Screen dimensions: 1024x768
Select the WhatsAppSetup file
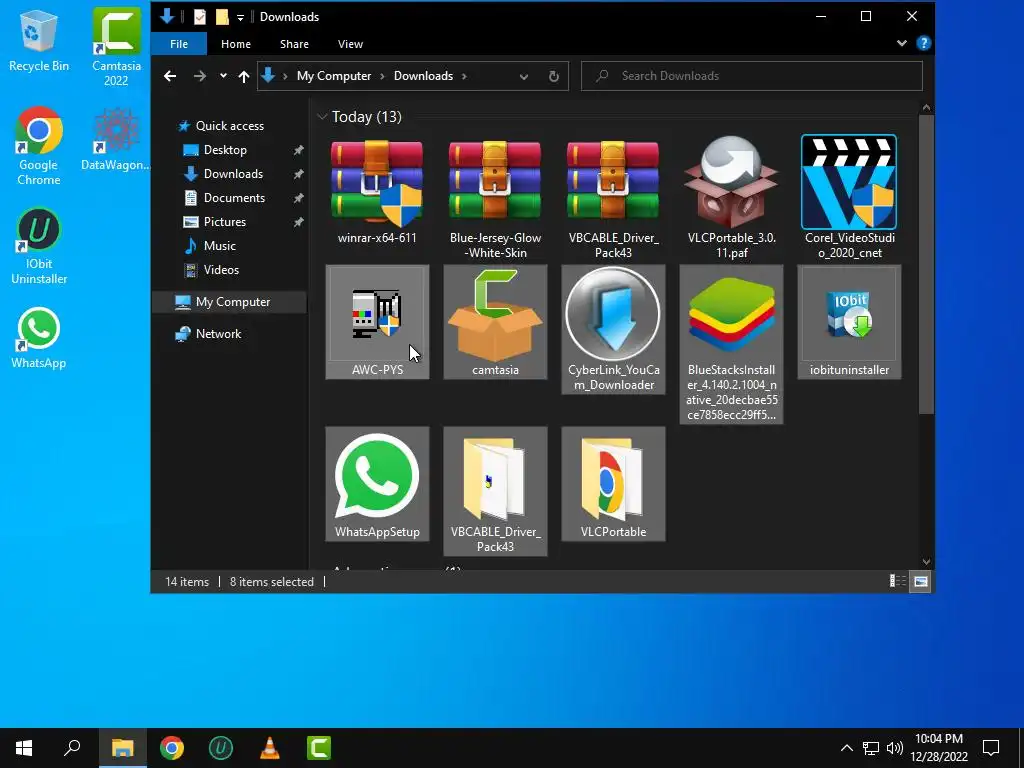point(377,484)
